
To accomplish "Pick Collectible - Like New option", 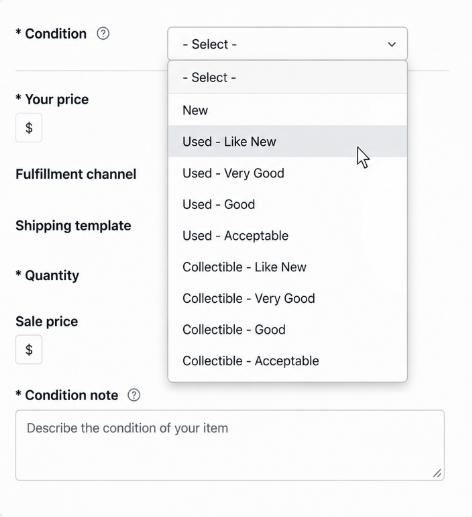I will point(287,267).
